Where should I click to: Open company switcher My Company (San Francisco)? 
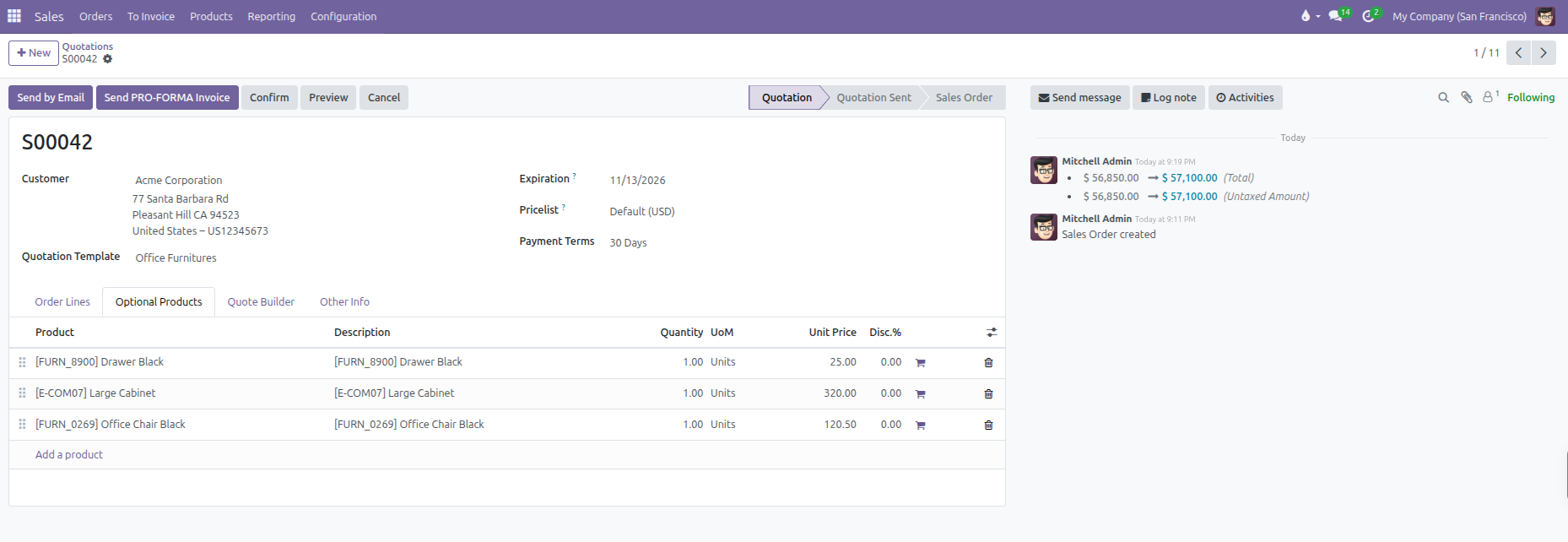(x=1459, y=16)
